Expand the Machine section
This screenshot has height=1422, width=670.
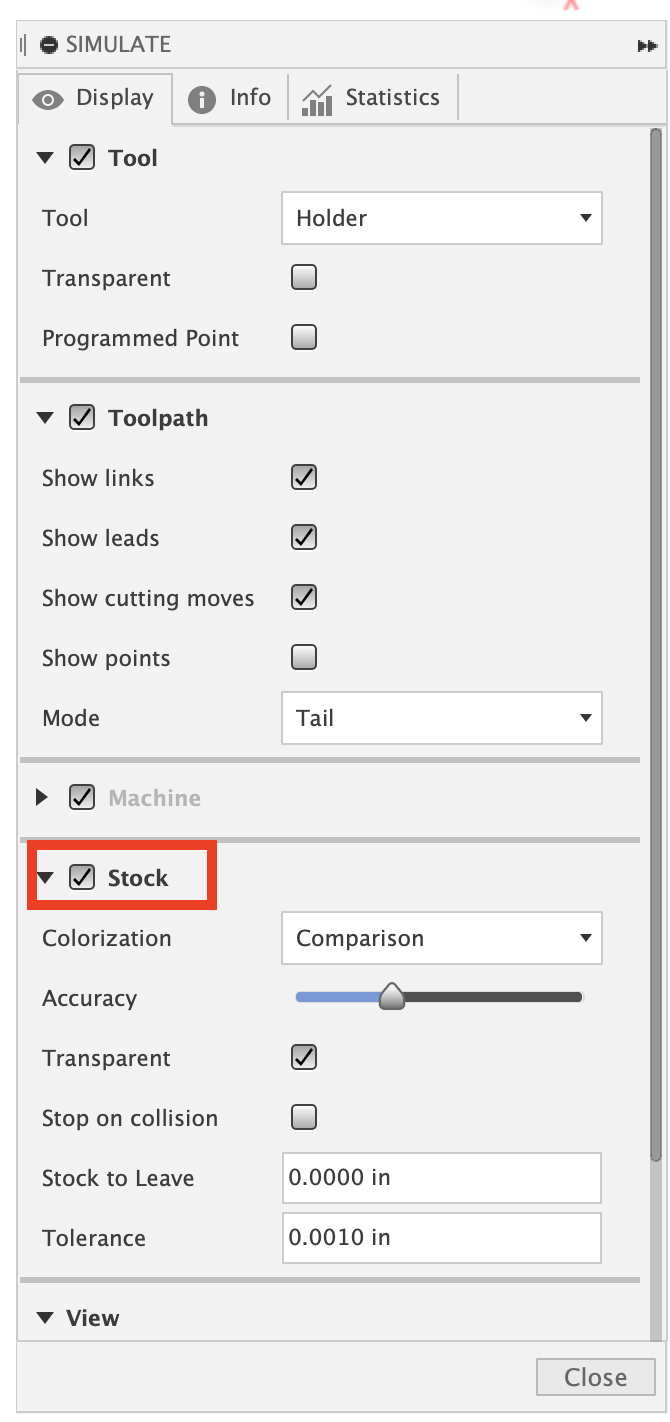[42, 797]
